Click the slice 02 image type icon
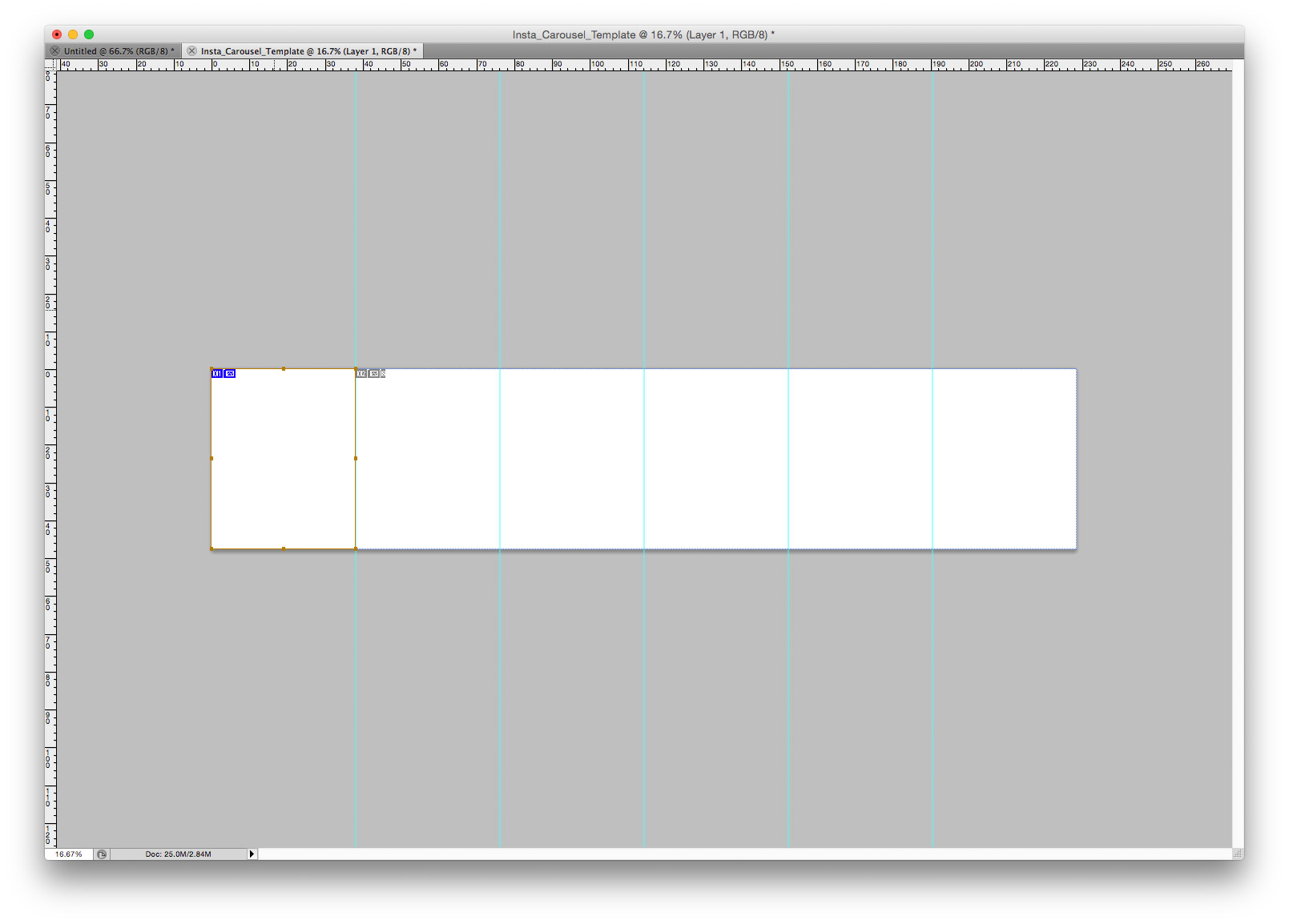This screenshot has height=924, width=1289. tap(374, 374)
